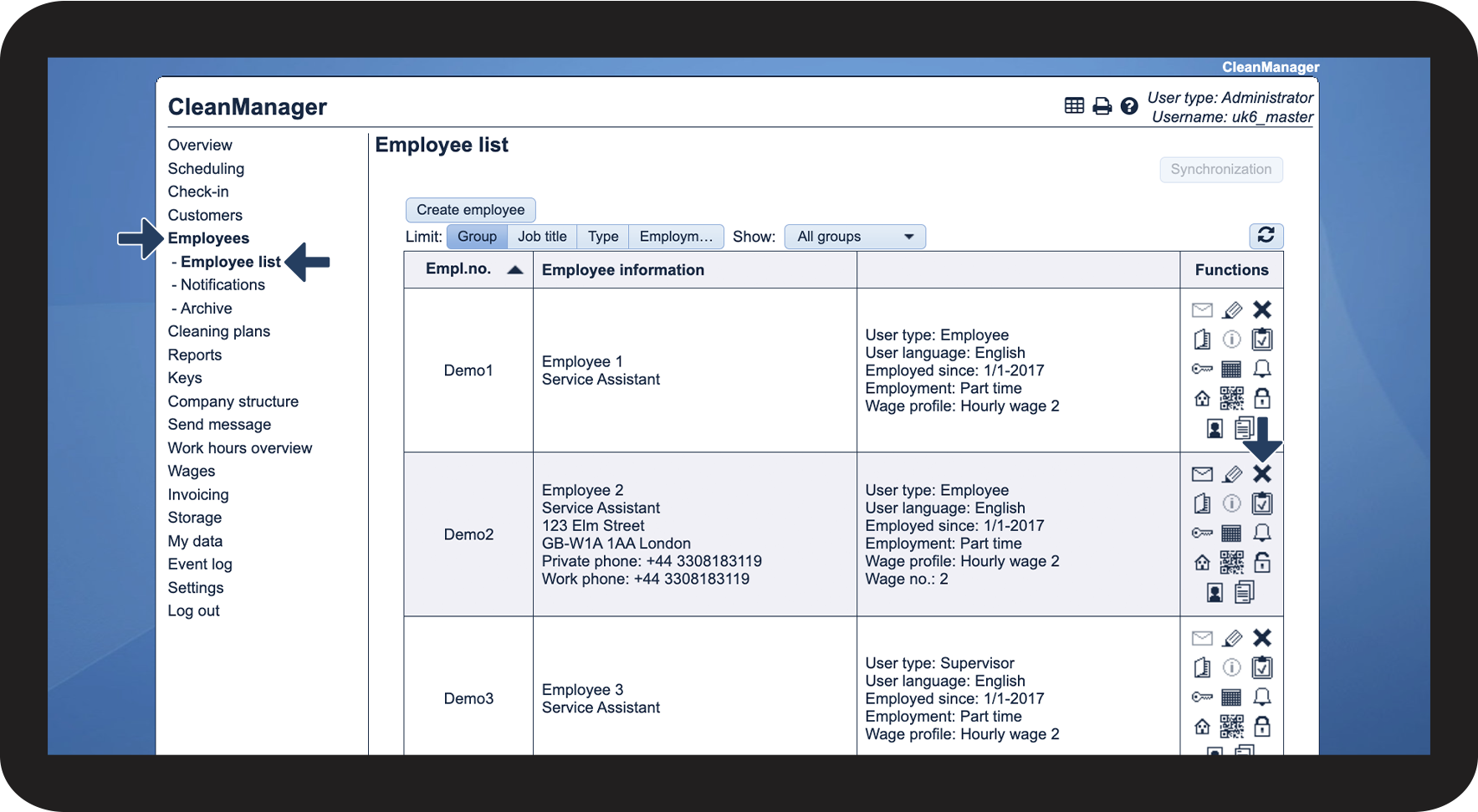Select the Group limit filter
Screen dimensions: 1478x812
pos(477,237)
